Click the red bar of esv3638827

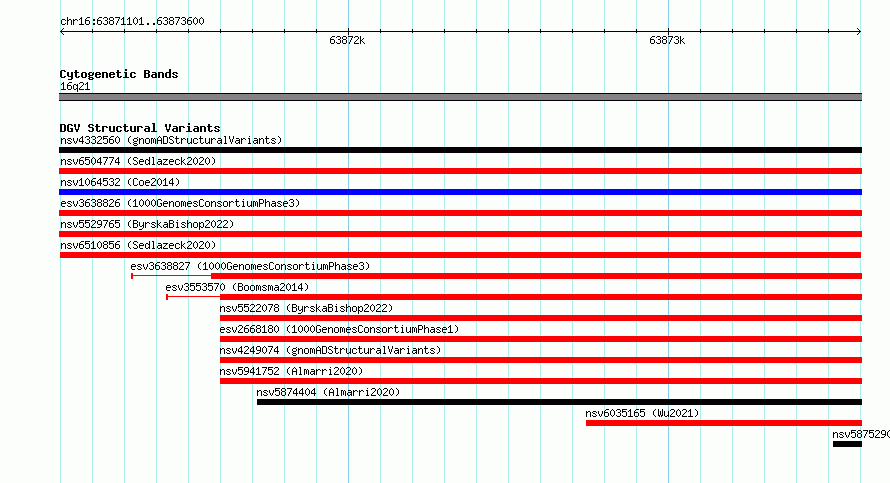click(x=536, y=276)
